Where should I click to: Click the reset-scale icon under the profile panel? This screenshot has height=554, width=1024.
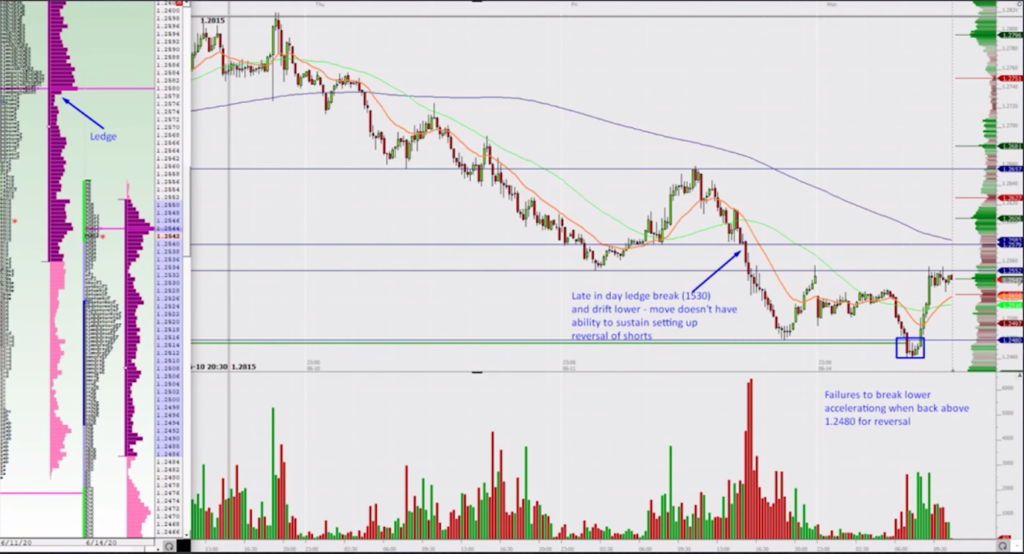[x=170, y=546]
